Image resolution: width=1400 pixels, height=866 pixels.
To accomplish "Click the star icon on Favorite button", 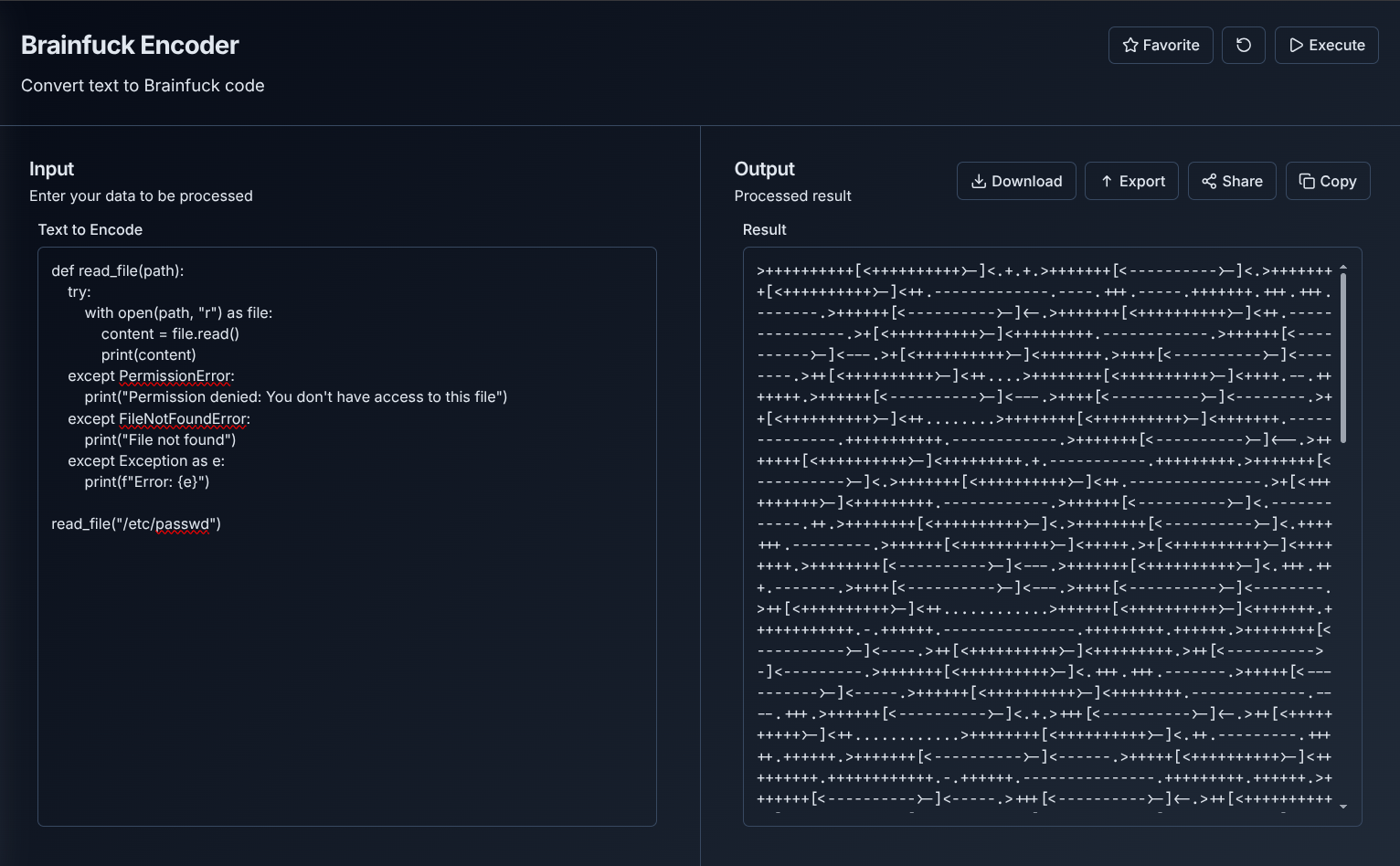I will (1129, 45).
